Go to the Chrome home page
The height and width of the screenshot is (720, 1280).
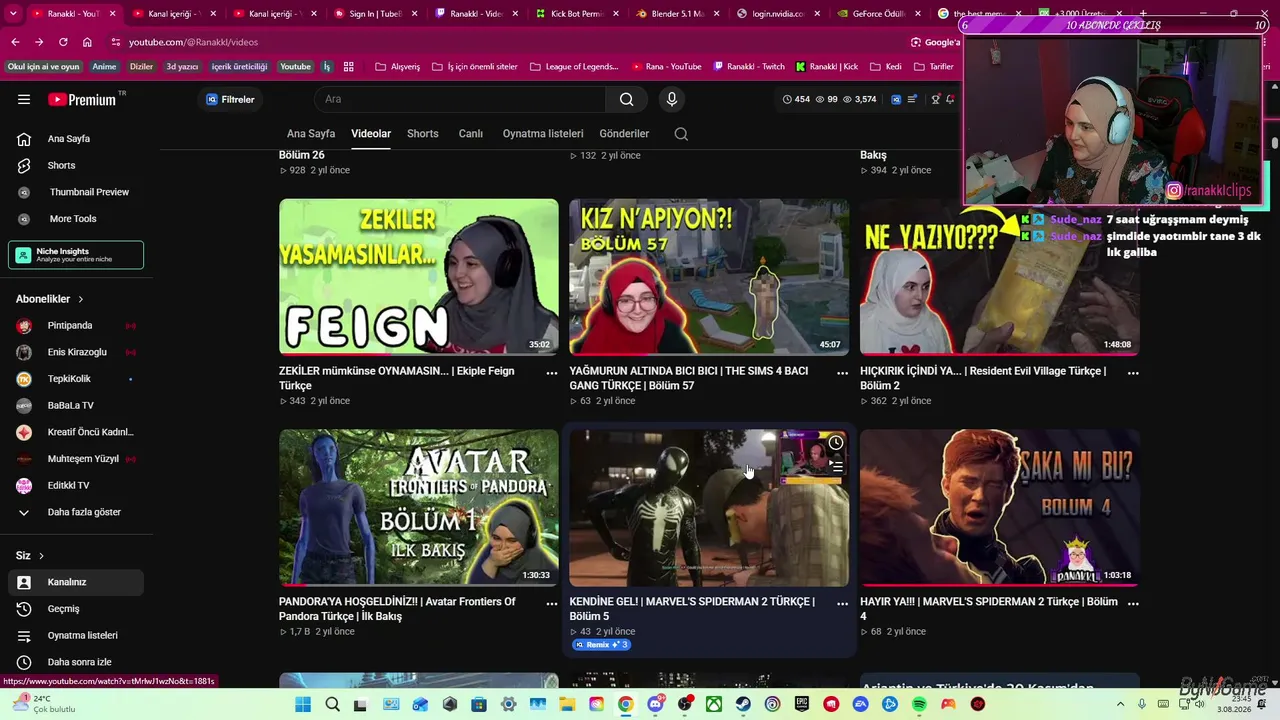pos(87,42)
